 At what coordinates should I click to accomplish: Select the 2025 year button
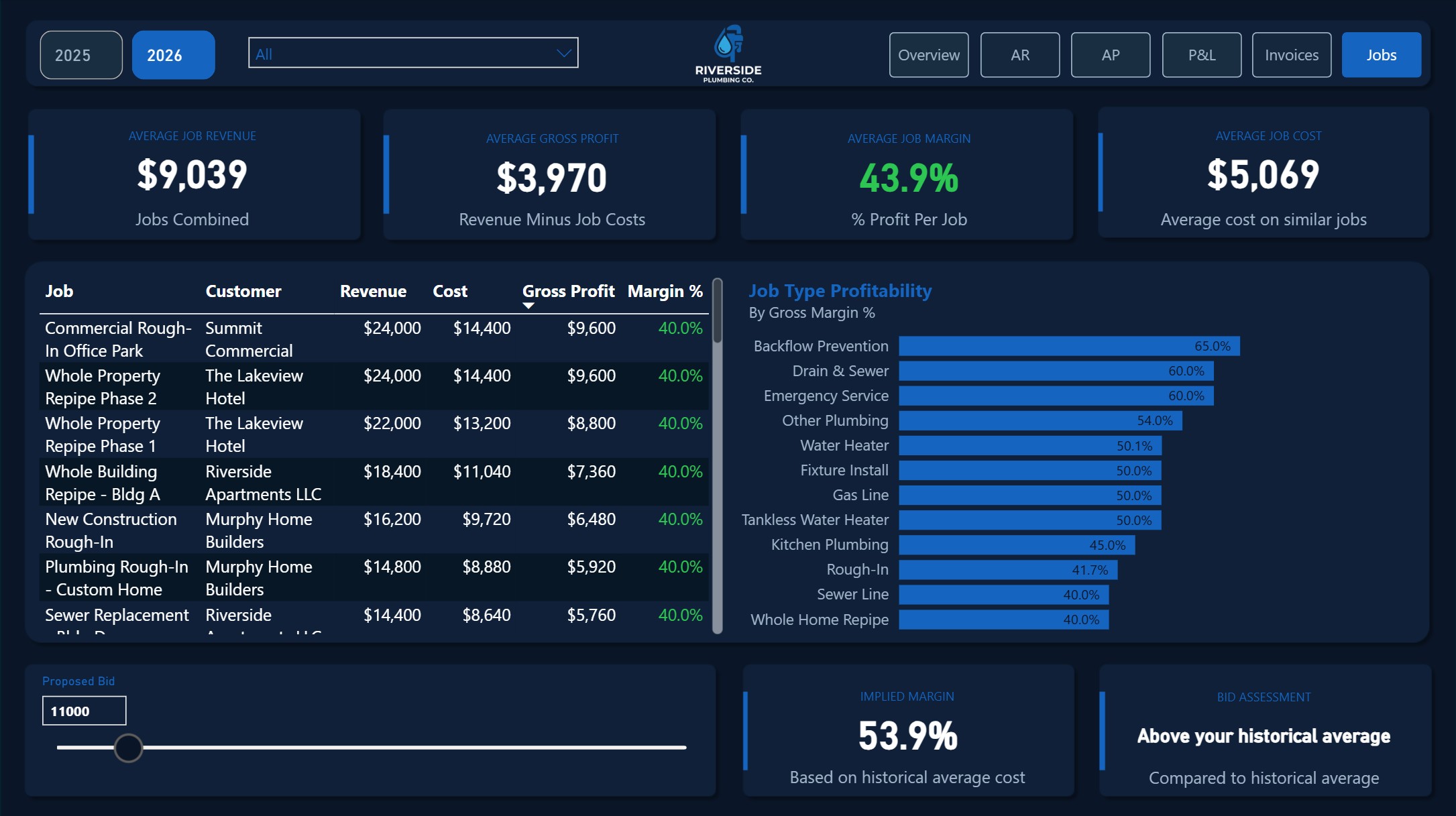coord(81,55)
